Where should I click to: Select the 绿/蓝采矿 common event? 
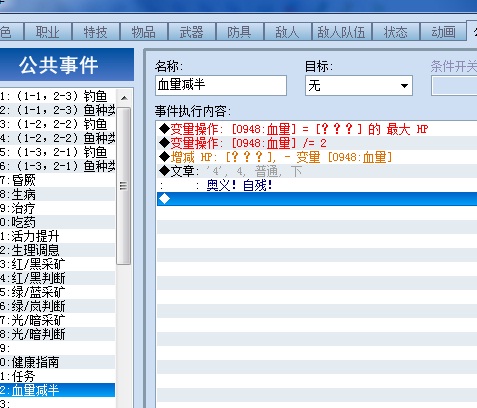pyautogui.click(x=57, y=292)
